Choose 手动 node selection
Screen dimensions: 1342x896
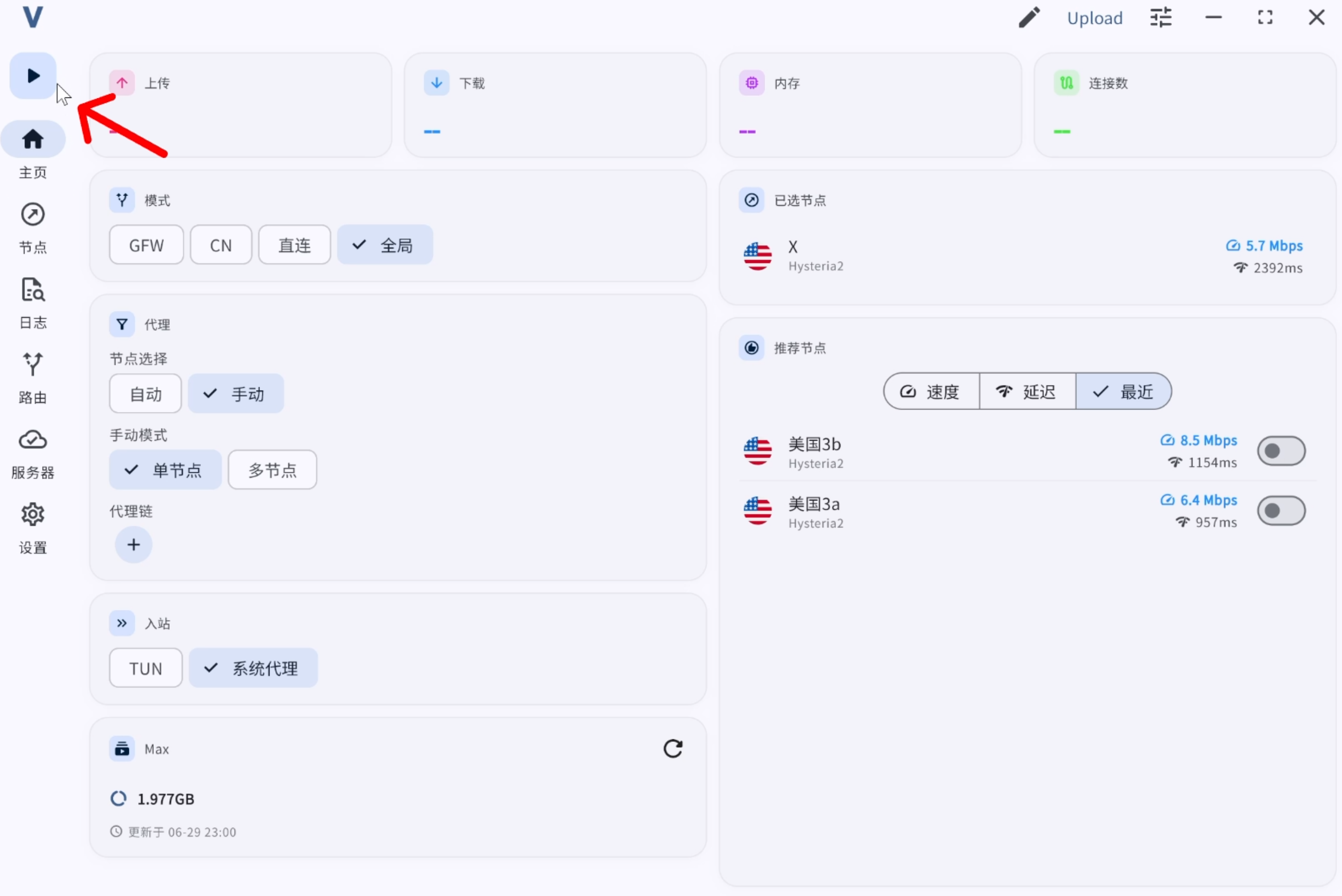236,393
